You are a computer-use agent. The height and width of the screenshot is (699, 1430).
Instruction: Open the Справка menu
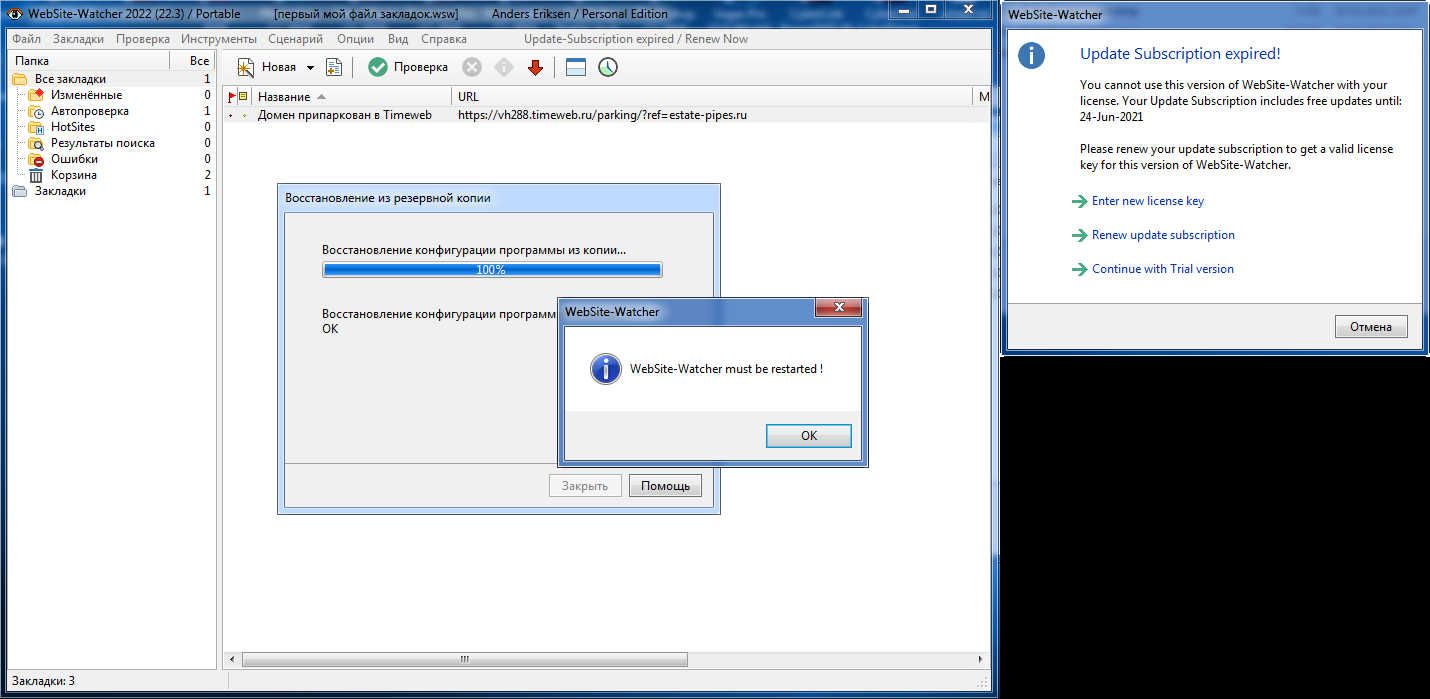pos(444,39)
